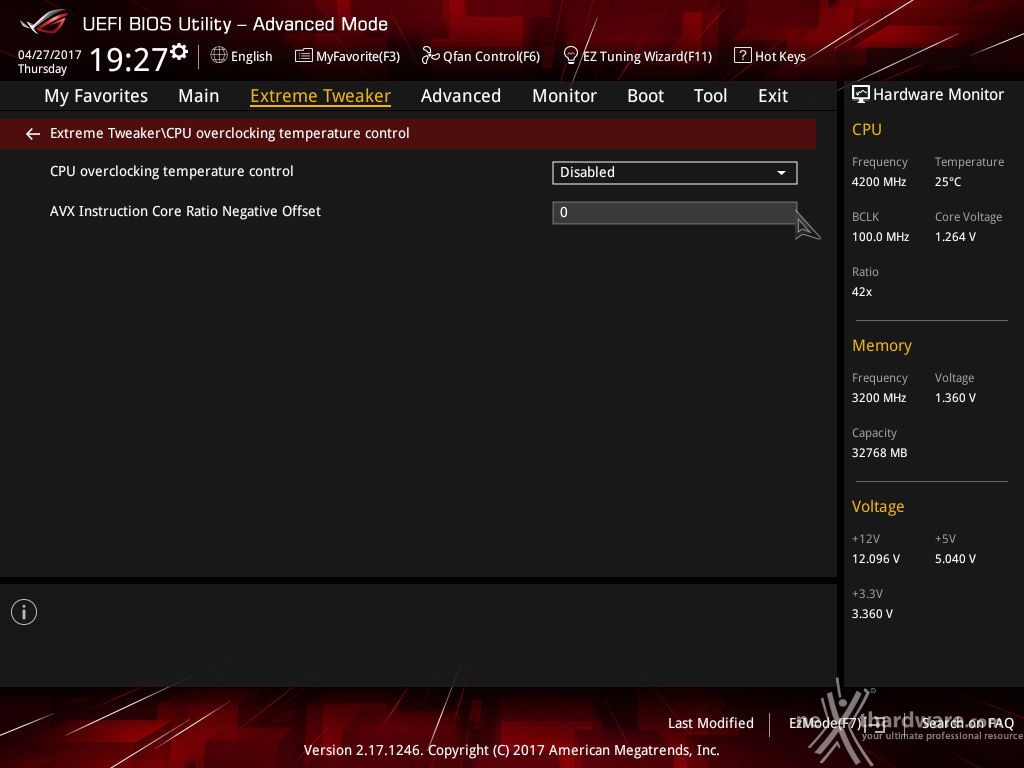Click the CPU temperature value 25°C
Screen dimensions: 1024x768
(x=948, y=182)
